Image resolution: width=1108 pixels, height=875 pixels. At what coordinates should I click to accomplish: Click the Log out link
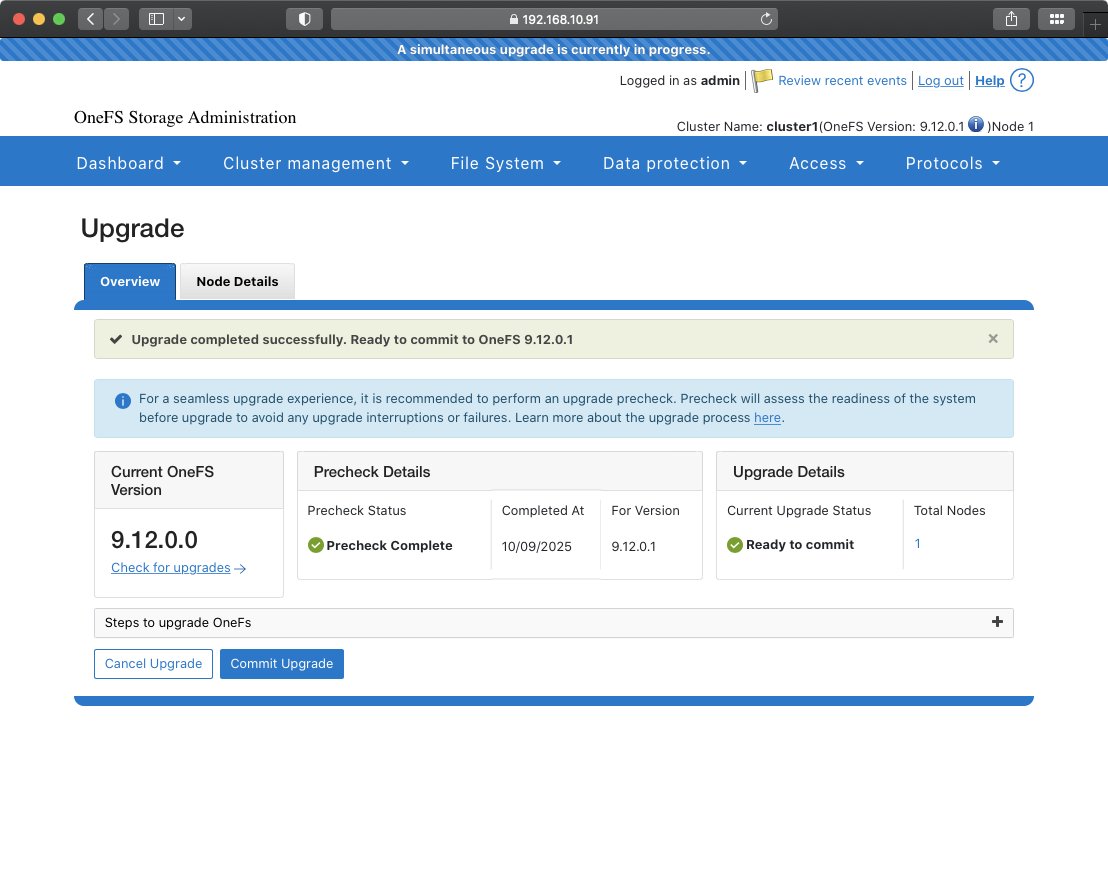tap(940, 80)
